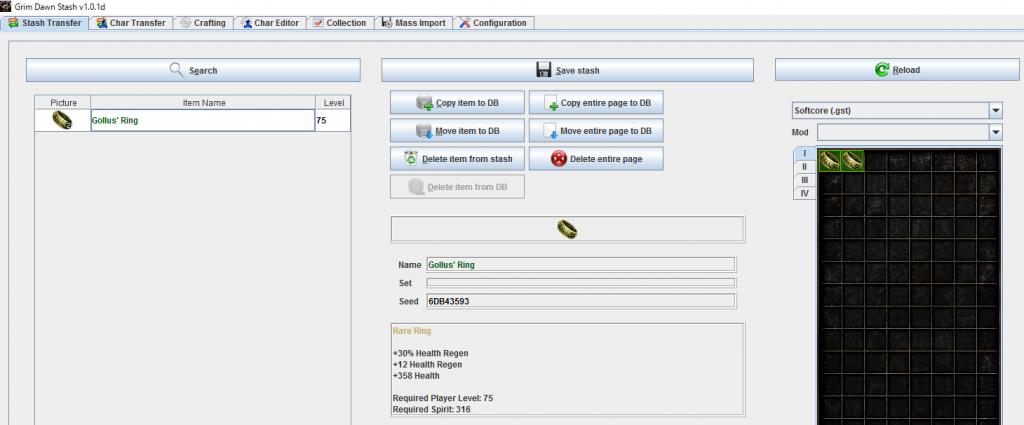Viewport: 1024px width, 425px height.
Task: Click the Char Transfer tab icon
Action: click(x=101, y=23)
